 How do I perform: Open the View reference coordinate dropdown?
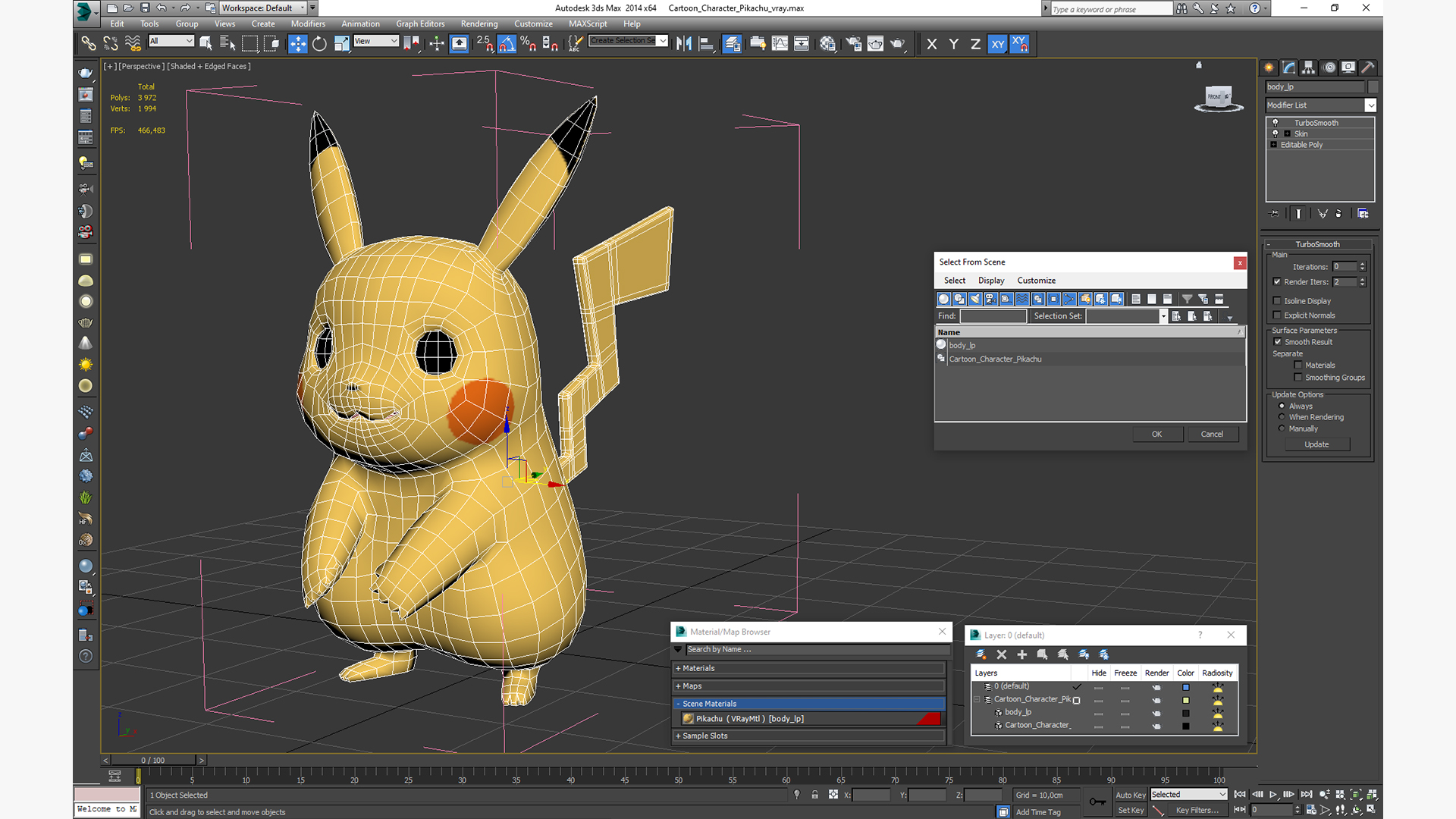tap(376, 41)
